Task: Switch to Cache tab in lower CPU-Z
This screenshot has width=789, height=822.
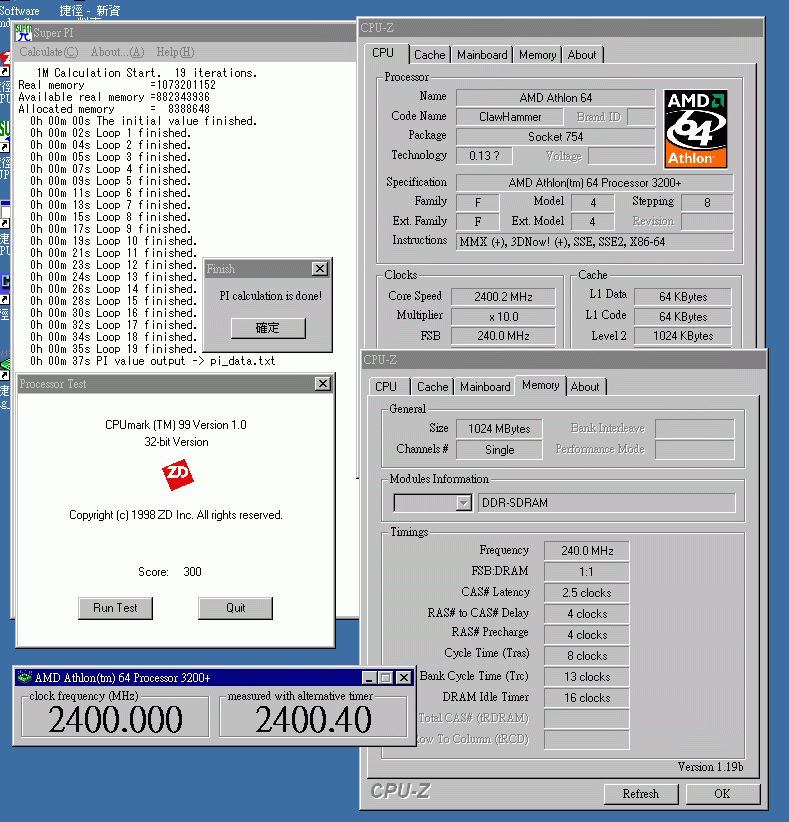Action: pyautogui.click(x=433, y=387)
